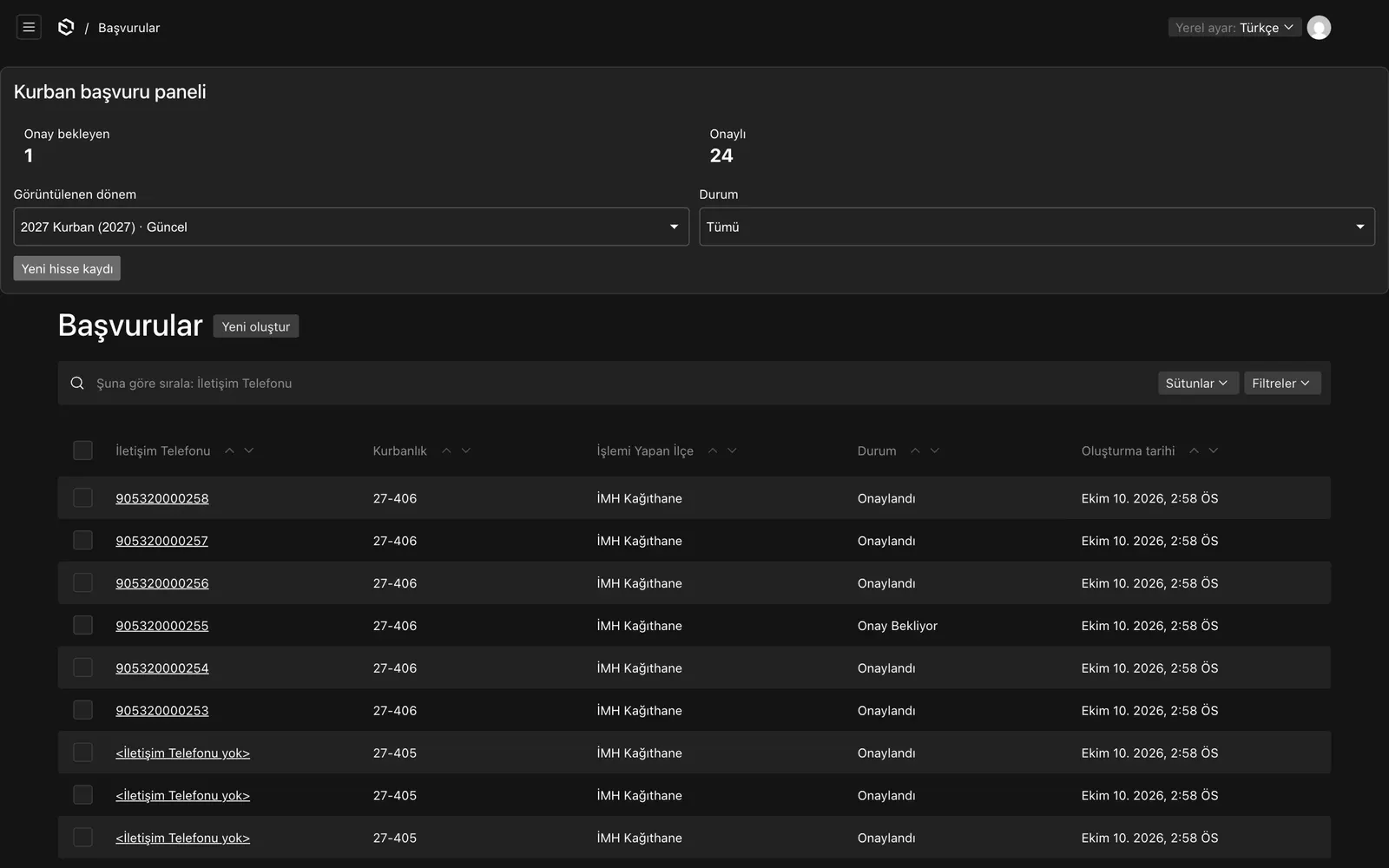Sort Oluşturma tarihi ascending
The height and width of the screenshot is (868, 1389).
[x=1194, y=450]
